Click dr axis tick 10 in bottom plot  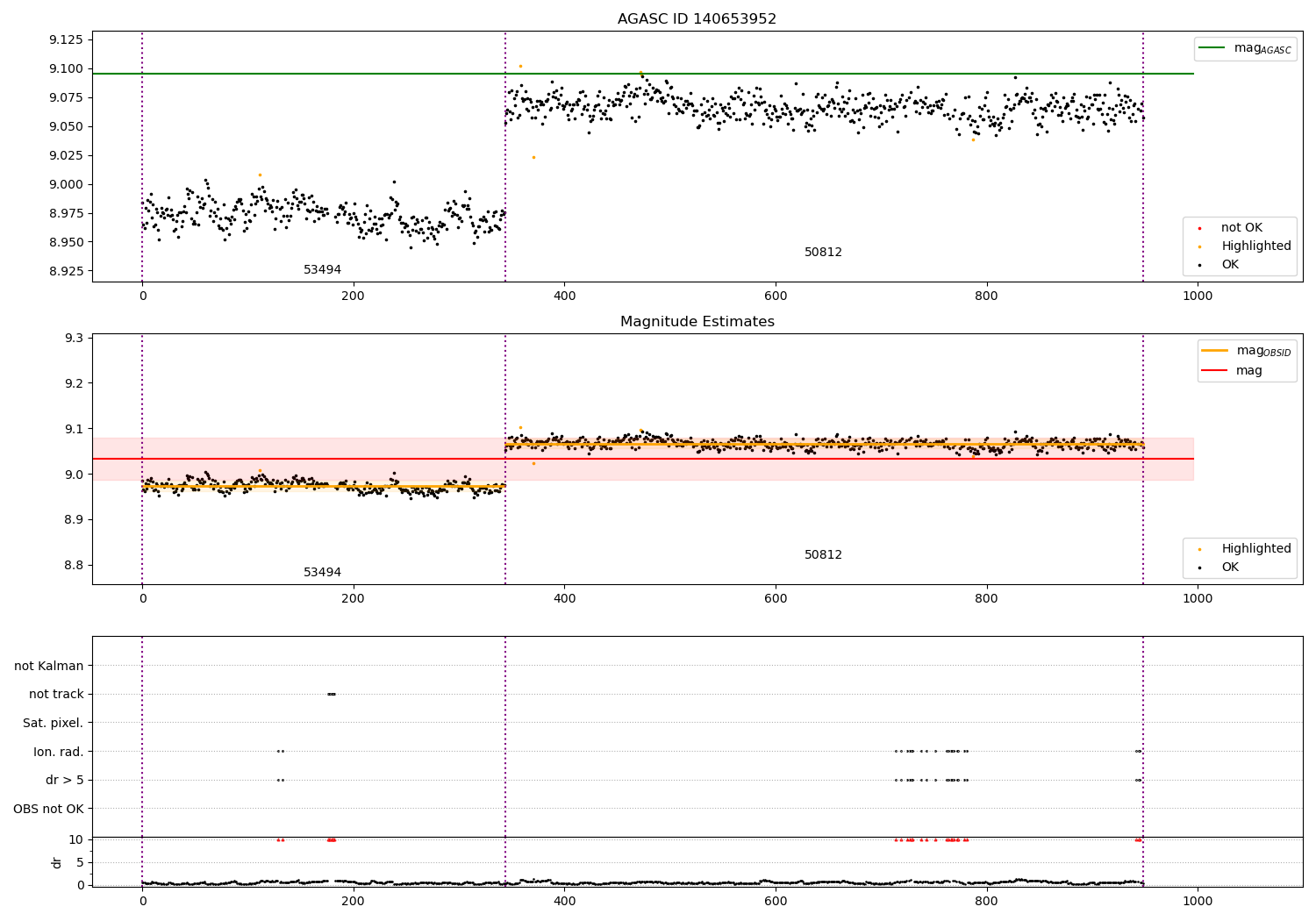click(76, 839)
